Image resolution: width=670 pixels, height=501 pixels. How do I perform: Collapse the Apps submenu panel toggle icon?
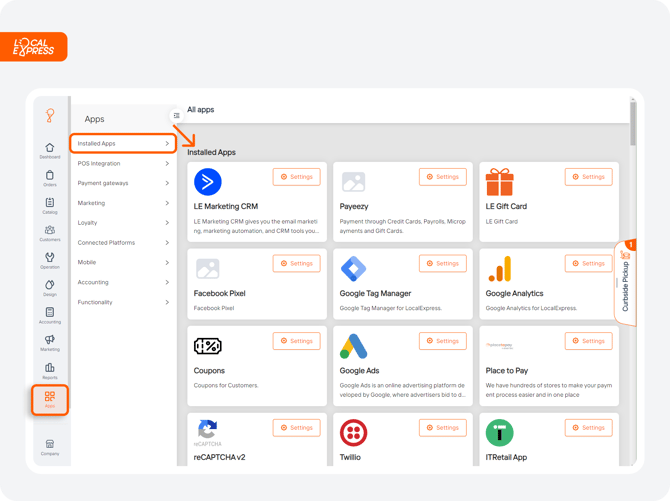tap(176, 115)
